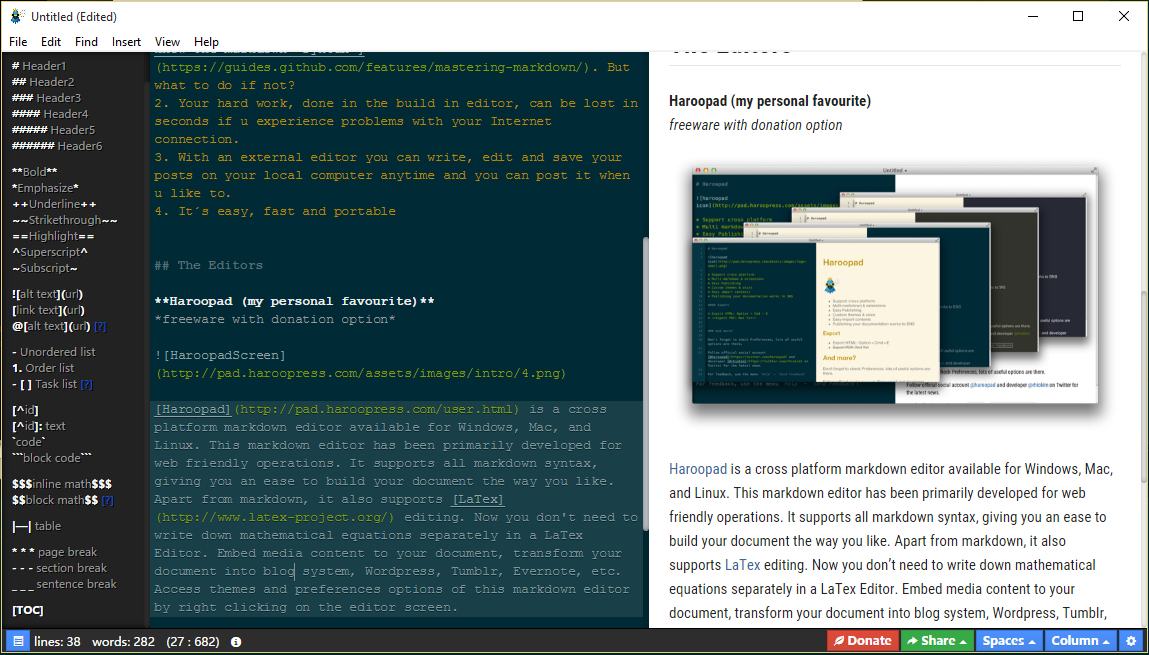1149x655 pixels.
Task: Click the help [?] next to Task list
Action: (86, 385)
